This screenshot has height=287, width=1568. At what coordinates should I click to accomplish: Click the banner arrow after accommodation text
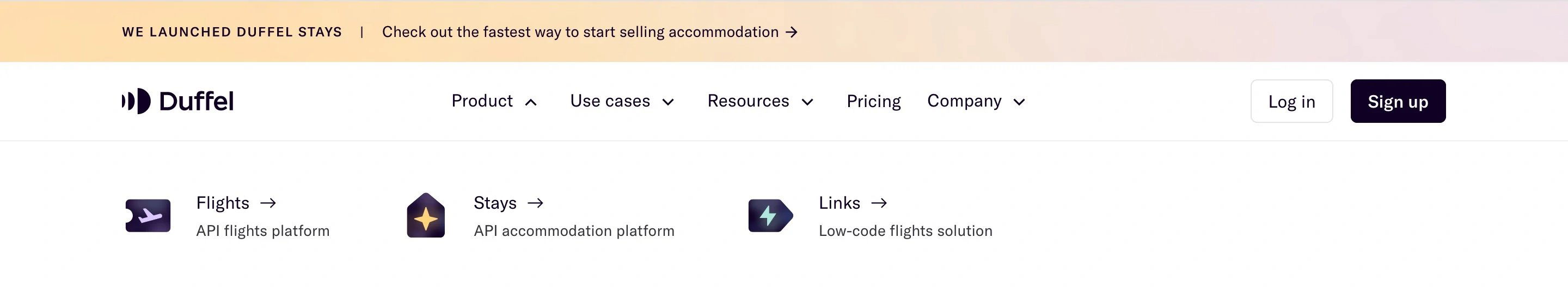791,32
